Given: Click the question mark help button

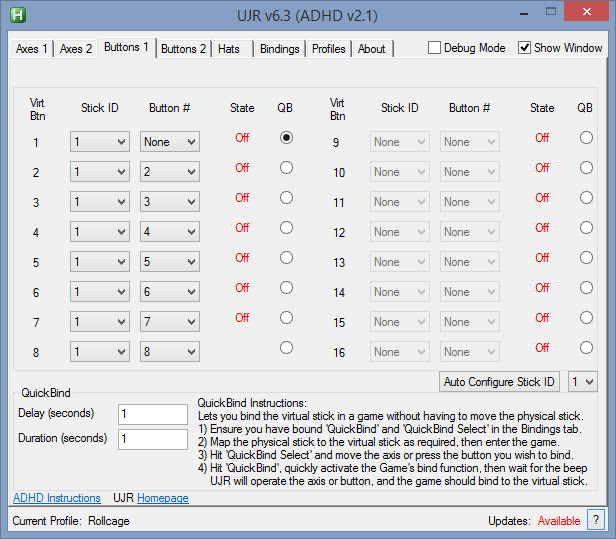Looking at the screenshot, I should click(595, 520).
